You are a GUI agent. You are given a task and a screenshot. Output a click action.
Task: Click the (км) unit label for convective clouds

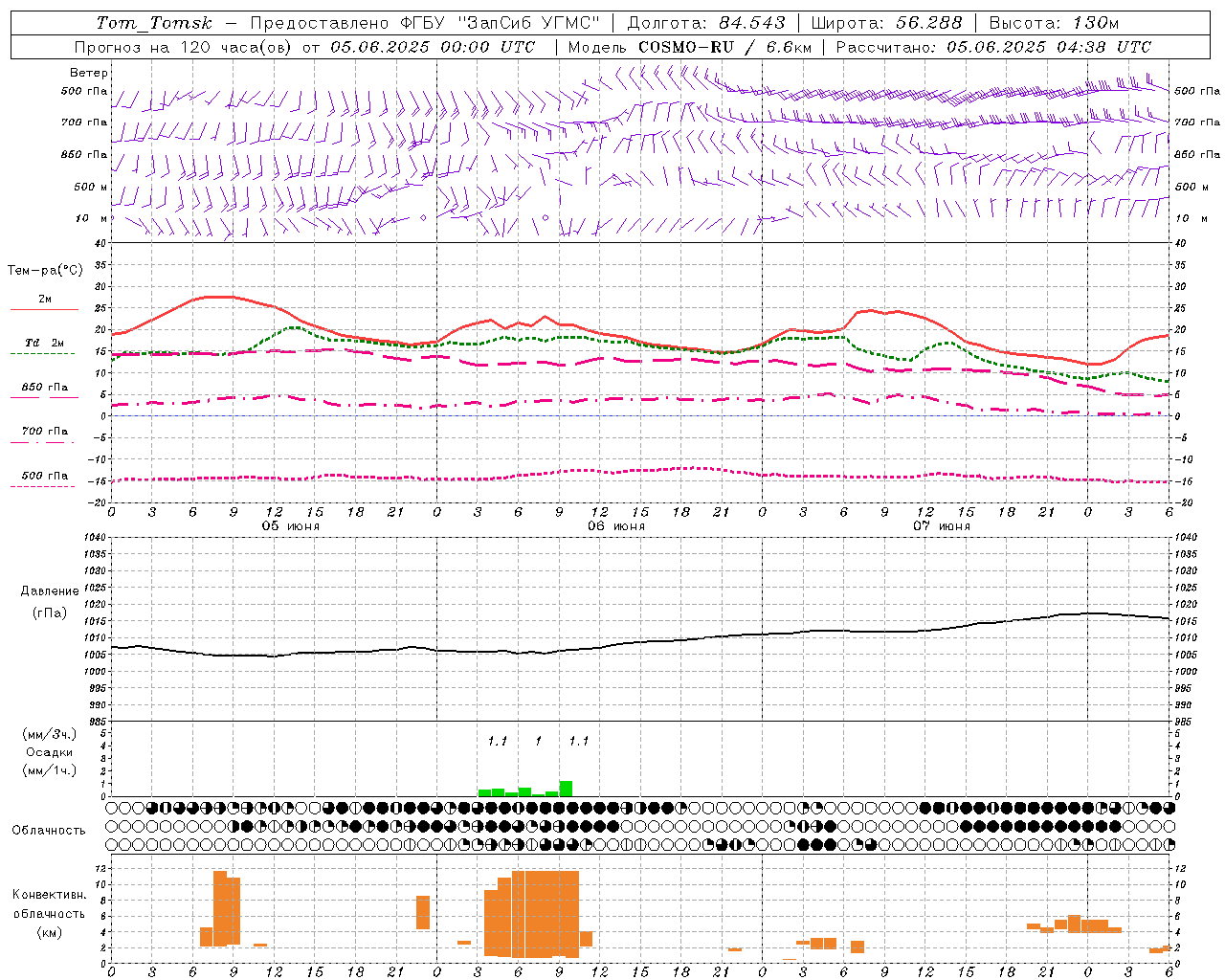point(50,932)
